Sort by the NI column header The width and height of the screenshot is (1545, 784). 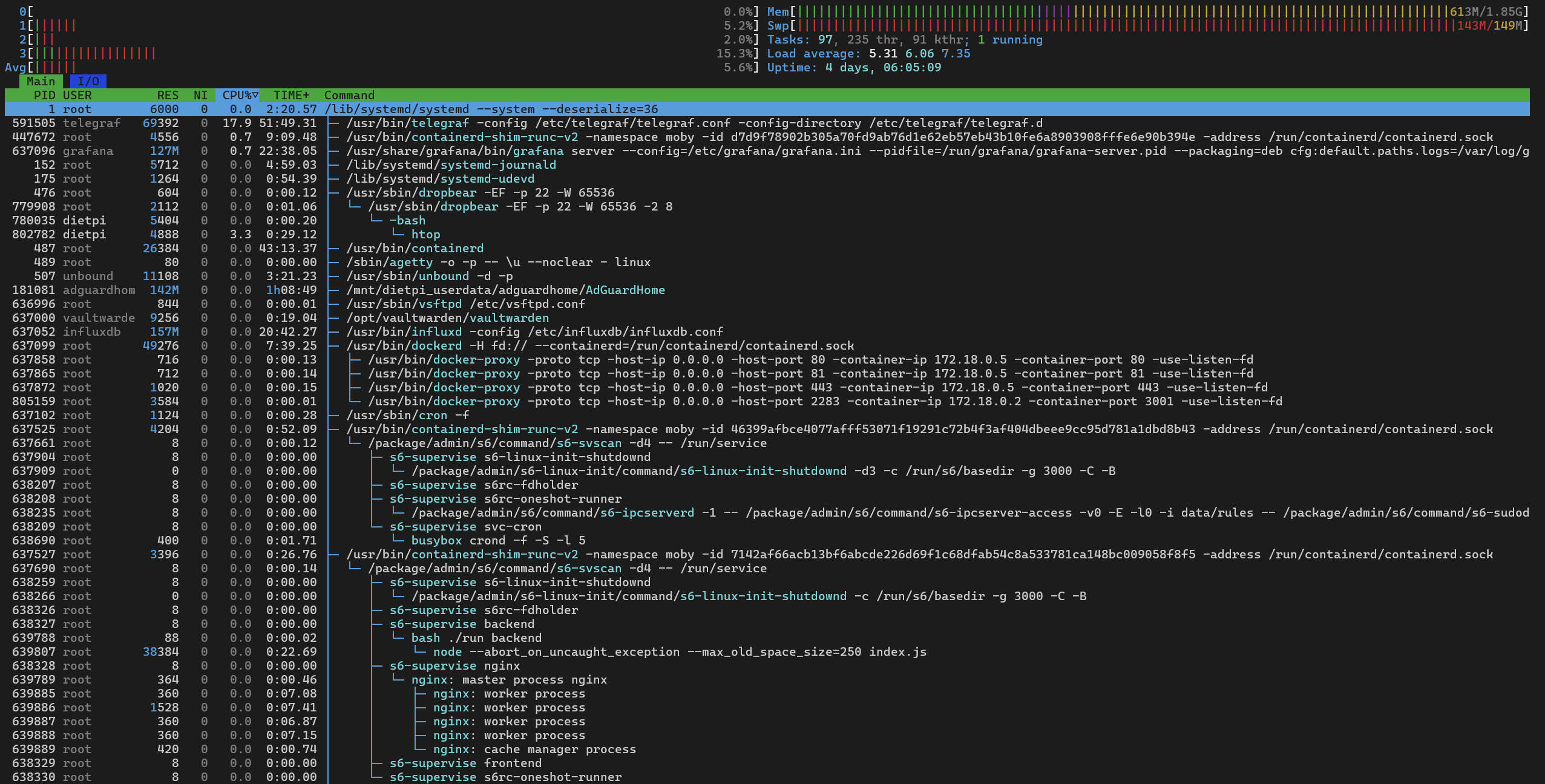pos(200,95)
